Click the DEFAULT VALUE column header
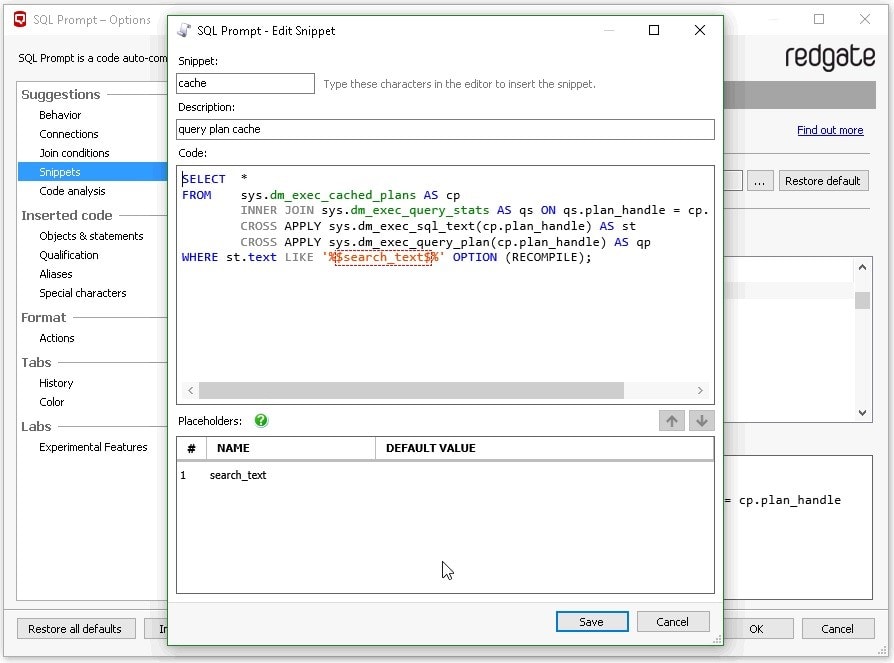This screenshot has height=663, width=894. (x=544, y=448)
